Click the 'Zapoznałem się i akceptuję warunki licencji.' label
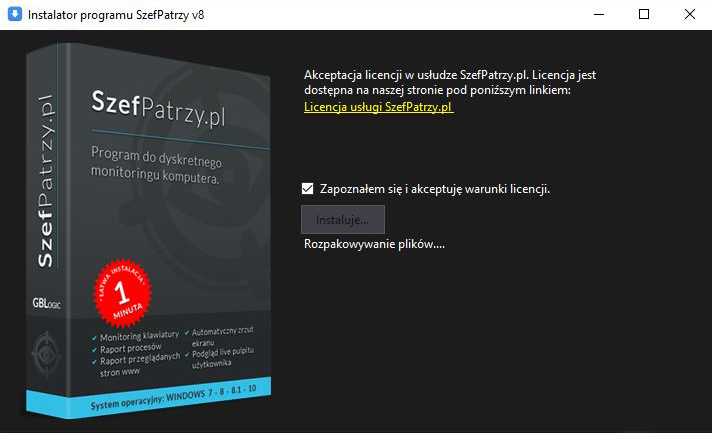The height and width of the screenshot is (433, 712). pyautogui.click(x=435, y=189)
